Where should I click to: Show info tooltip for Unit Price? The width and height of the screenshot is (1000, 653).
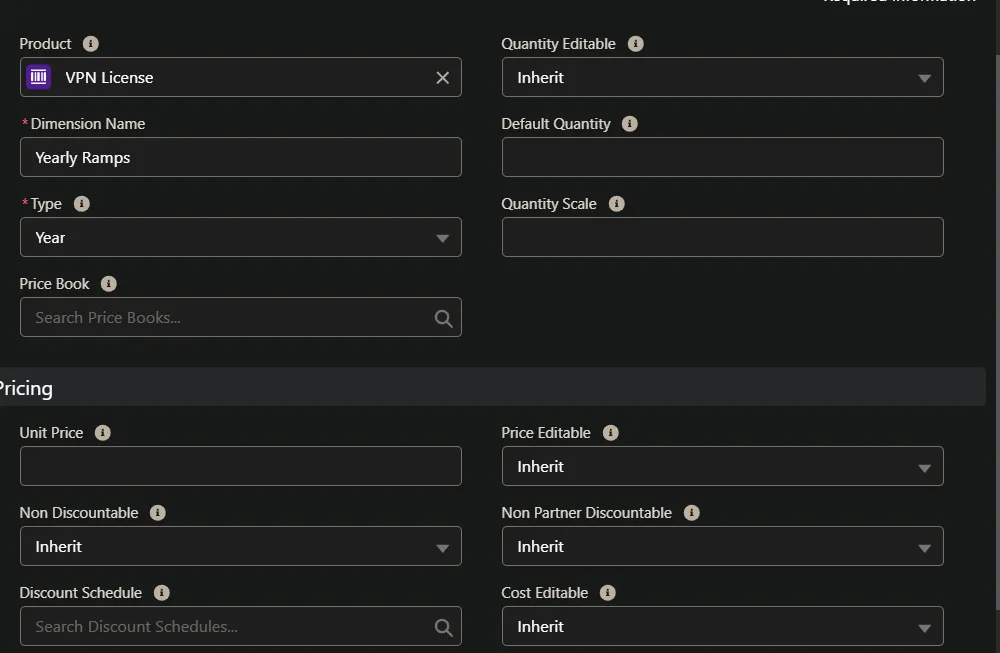tap(103, 432)
